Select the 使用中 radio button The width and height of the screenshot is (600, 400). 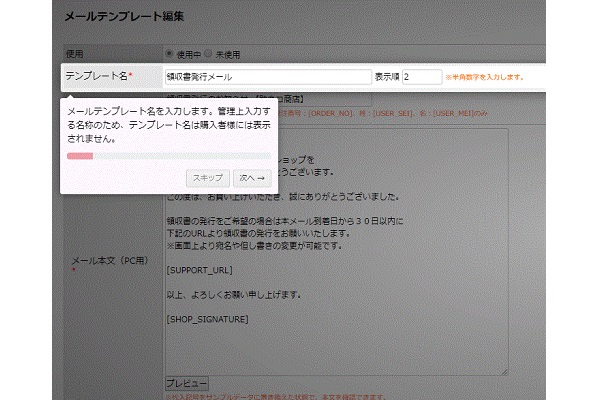[168, 53]
